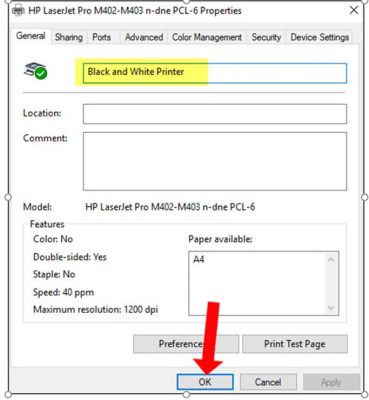Click the Apply button
369x400 pixels.
331,382
